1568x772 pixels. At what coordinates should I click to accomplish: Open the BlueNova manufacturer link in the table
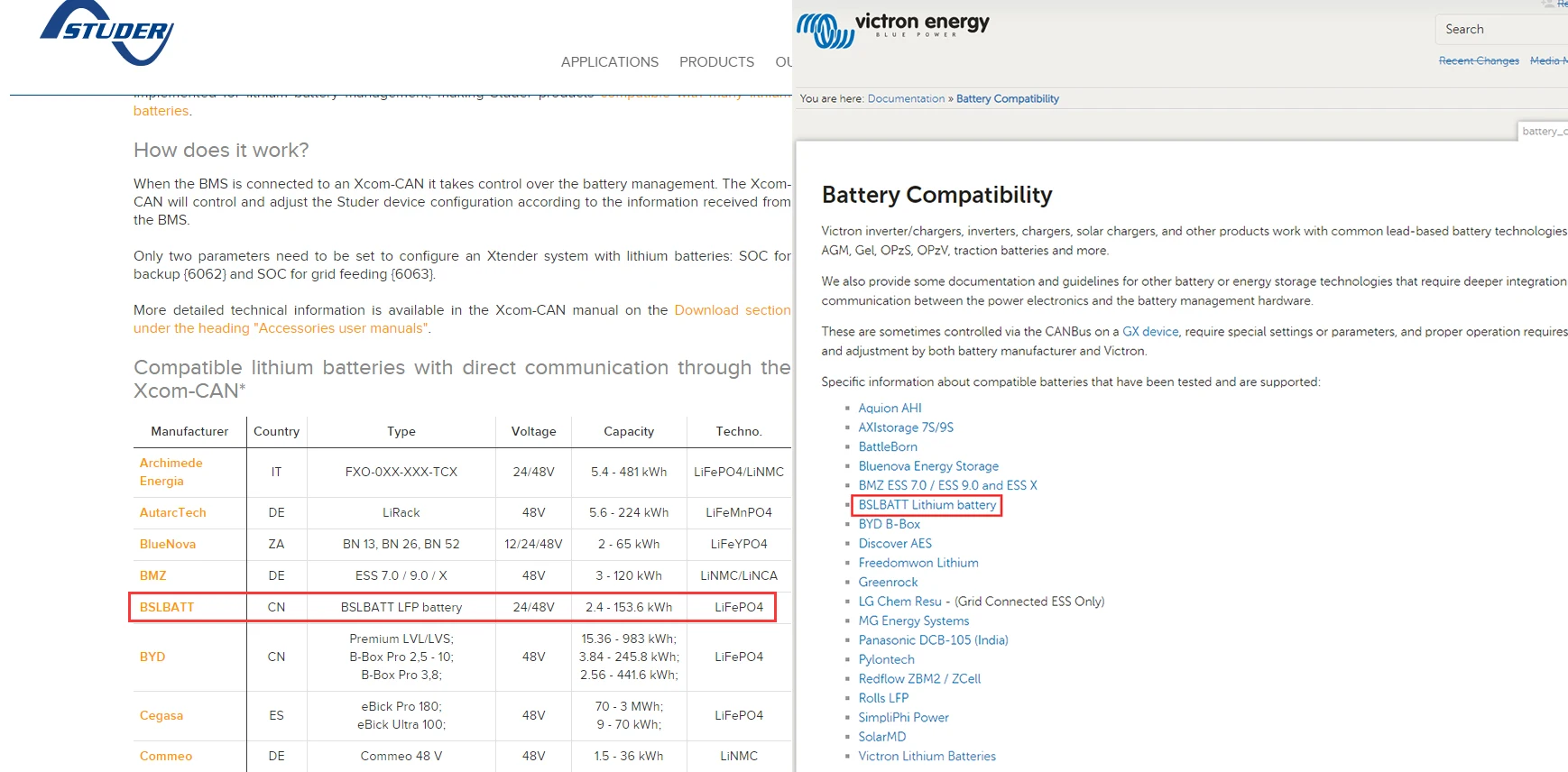167,544
